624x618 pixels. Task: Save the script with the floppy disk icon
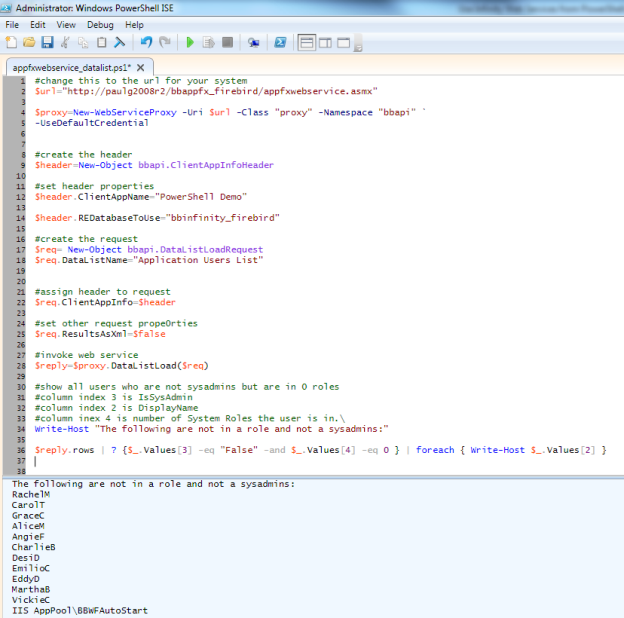(x=46, y=43)
